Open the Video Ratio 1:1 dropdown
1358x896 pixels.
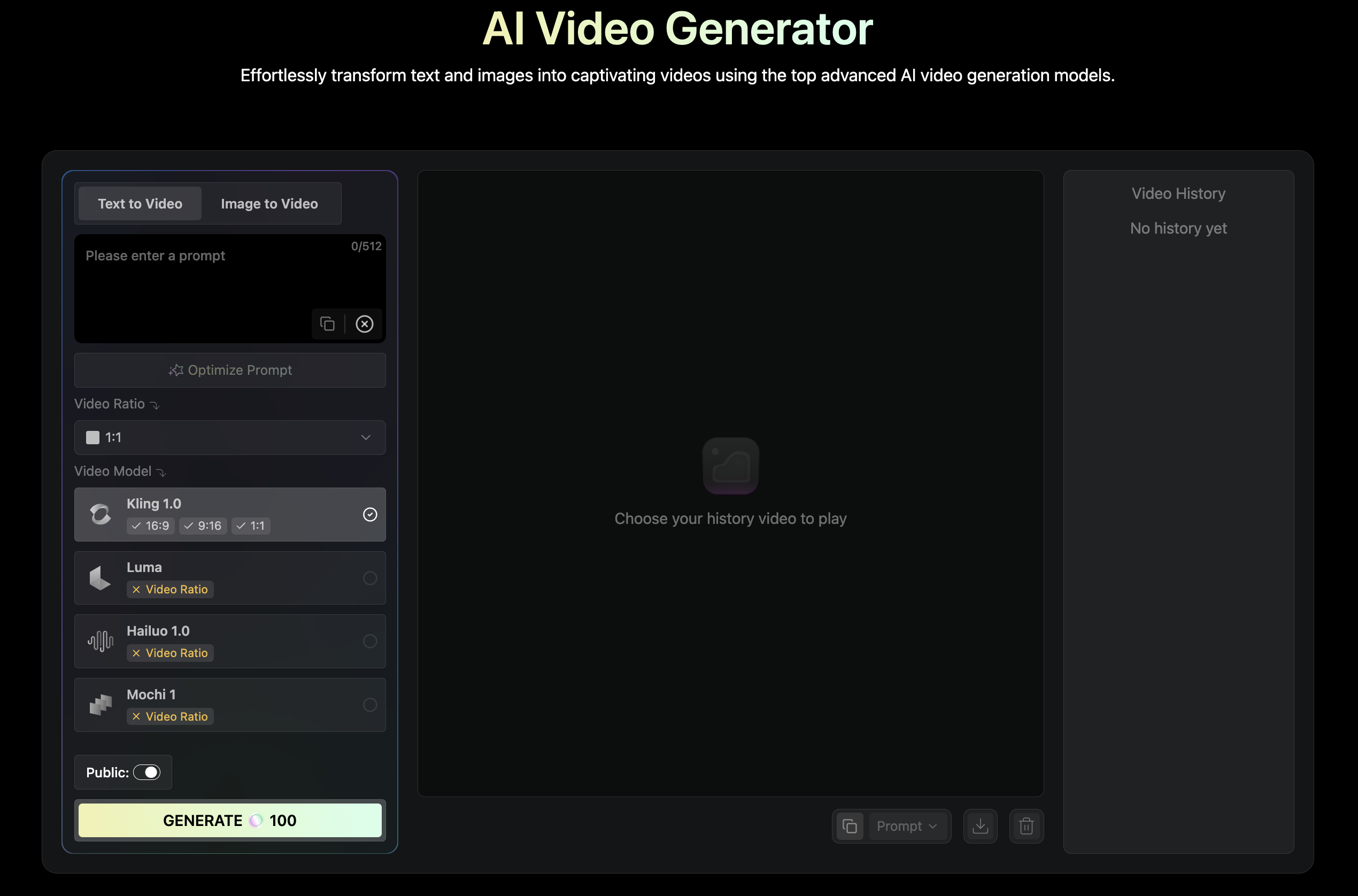click(230, 438)
